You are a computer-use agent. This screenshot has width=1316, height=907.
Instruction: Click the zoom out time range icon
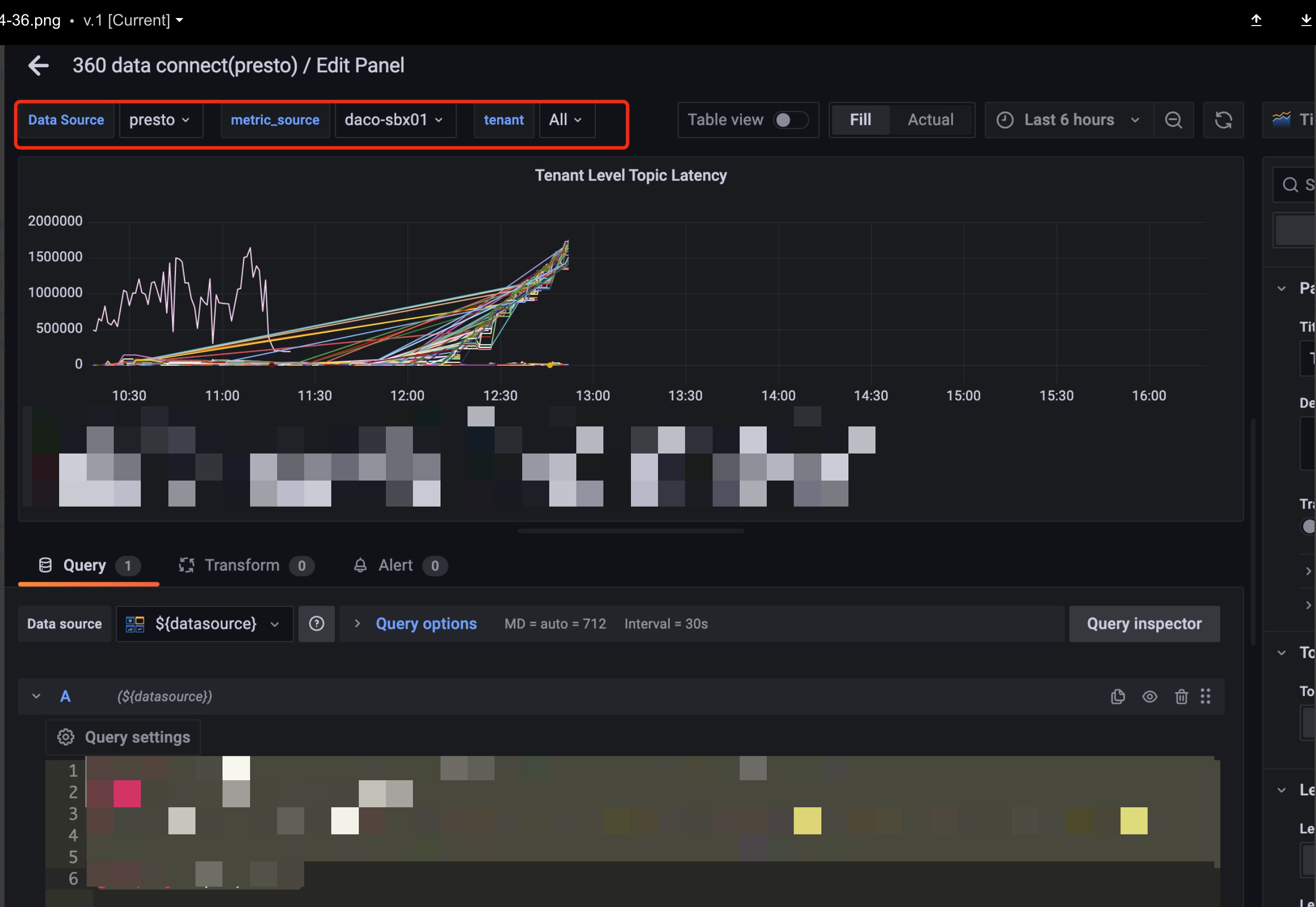pyautogui.click(x=1173, y=120)
